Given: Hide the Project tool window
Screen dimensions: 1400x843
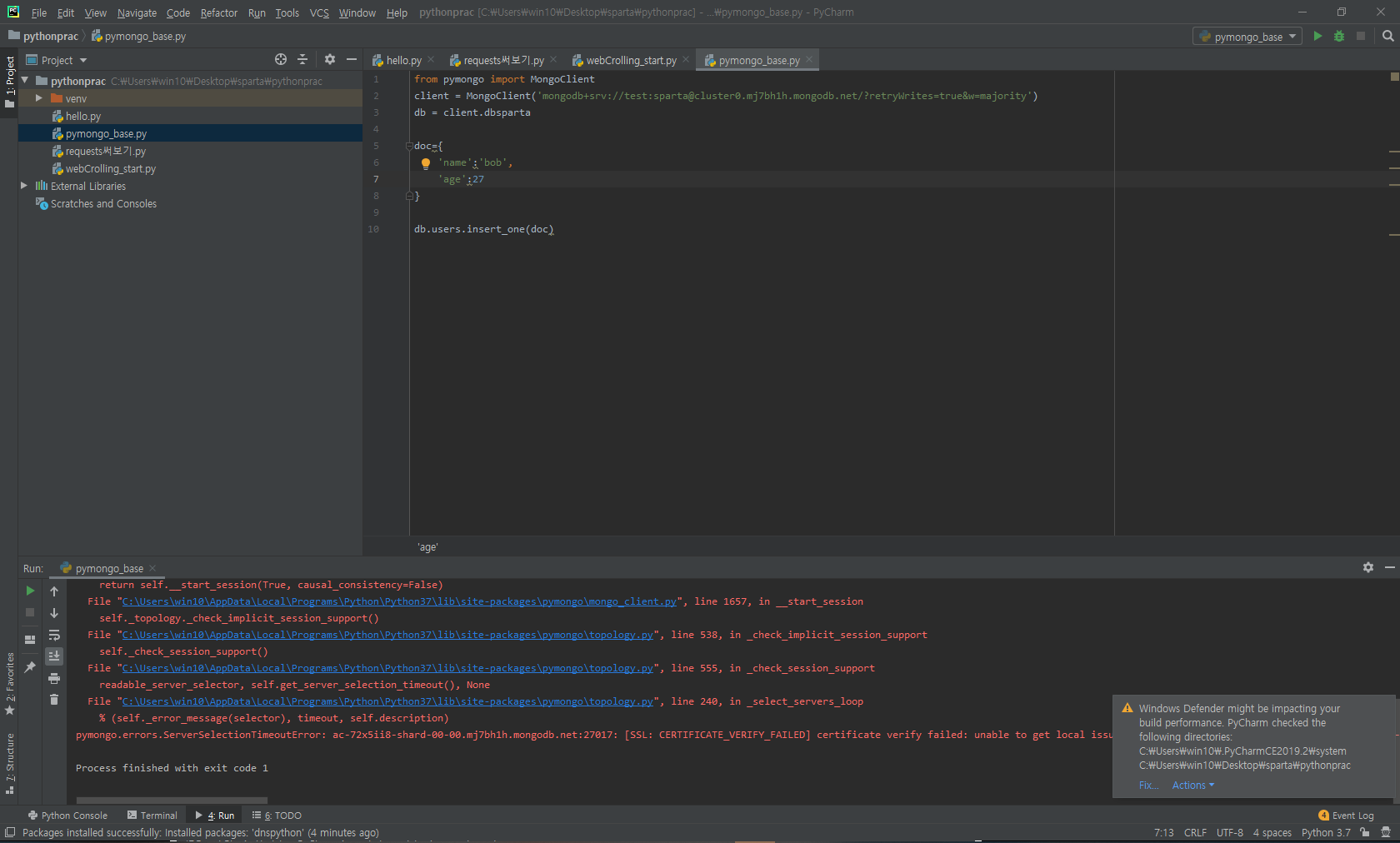Looking at the screenshot, I should 352,59.
